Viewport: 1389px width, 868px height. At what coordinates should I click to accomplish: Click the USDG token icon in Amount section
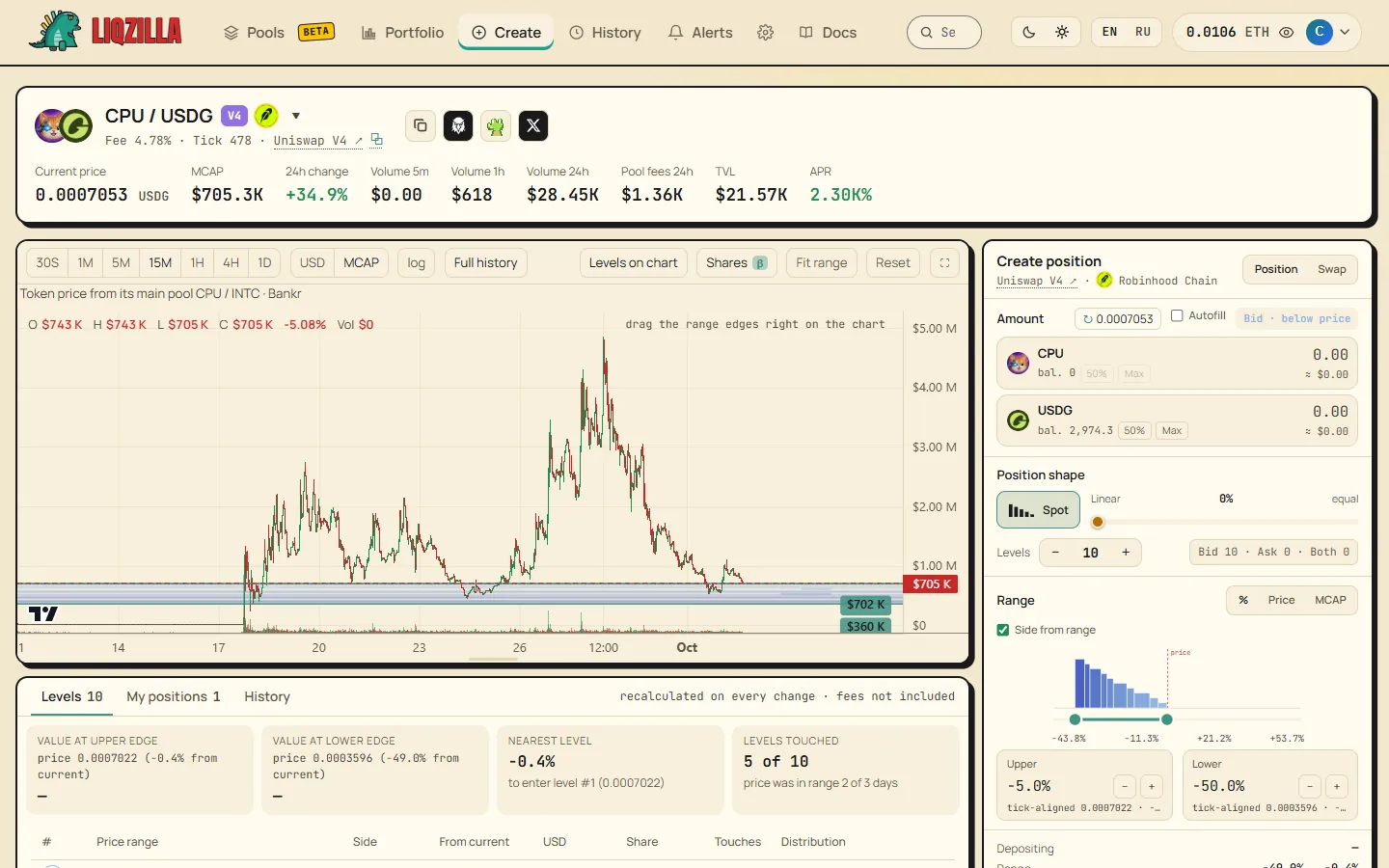coord(1018,420)
